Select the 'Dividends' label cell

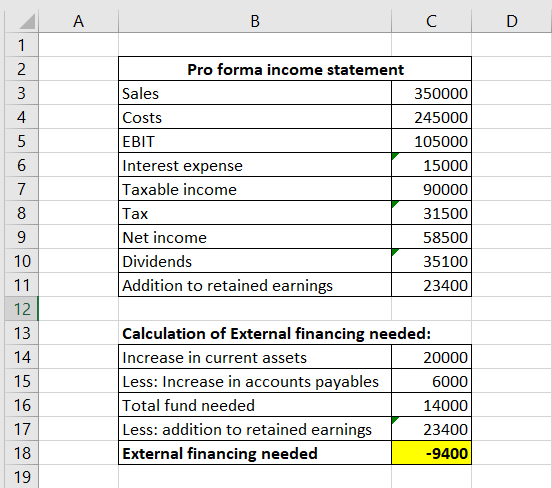pos(255,261)
